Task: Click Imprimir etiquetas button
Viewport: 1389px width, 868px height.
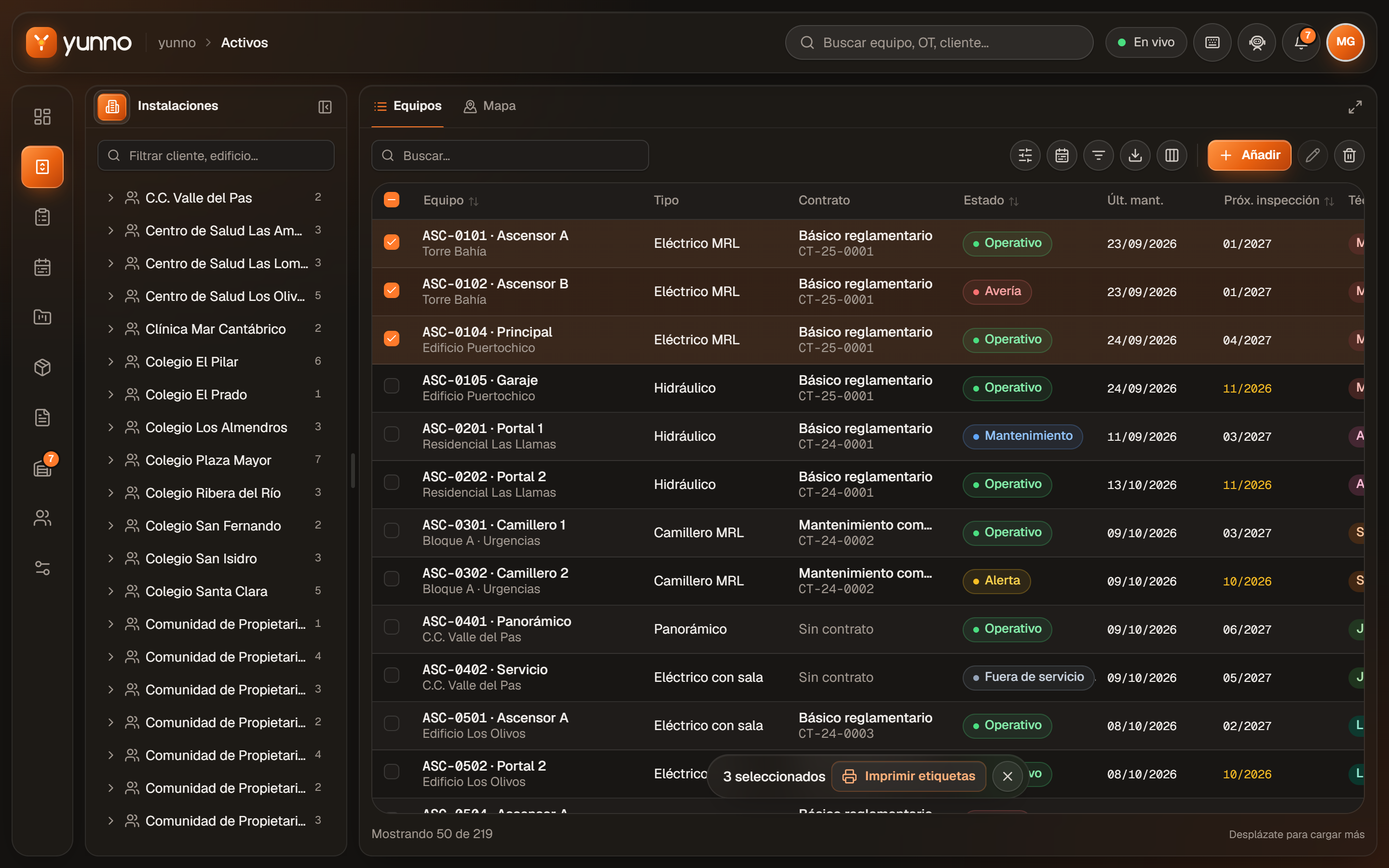Action: (909, 776)
